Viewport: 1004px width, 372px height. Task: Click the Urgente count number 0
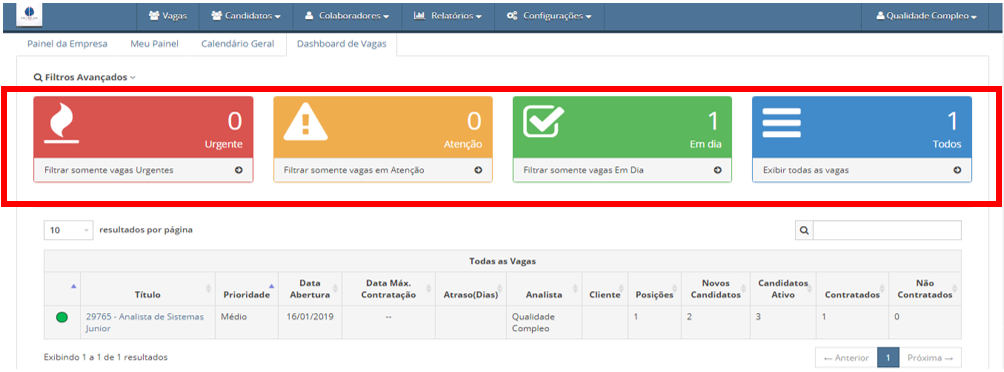235,122
